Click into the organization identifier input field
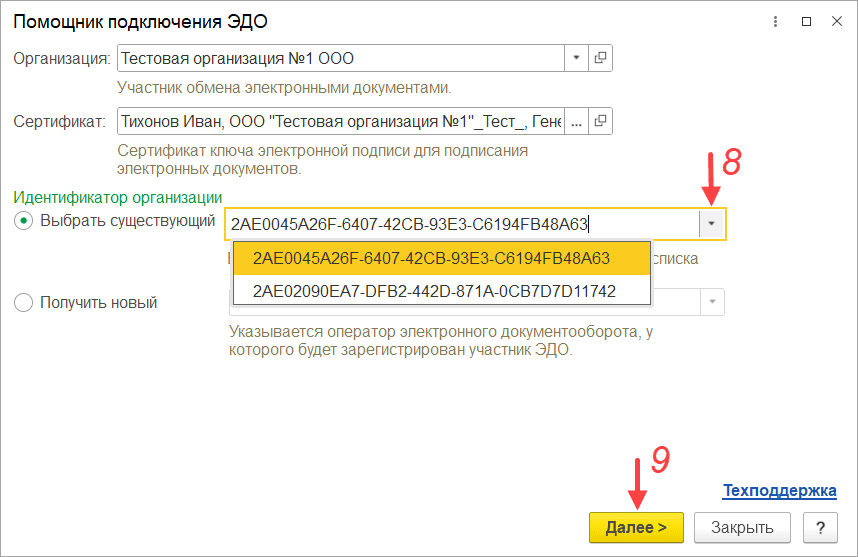The height and width of the screenshot is (557, 858). pos(460,224)
